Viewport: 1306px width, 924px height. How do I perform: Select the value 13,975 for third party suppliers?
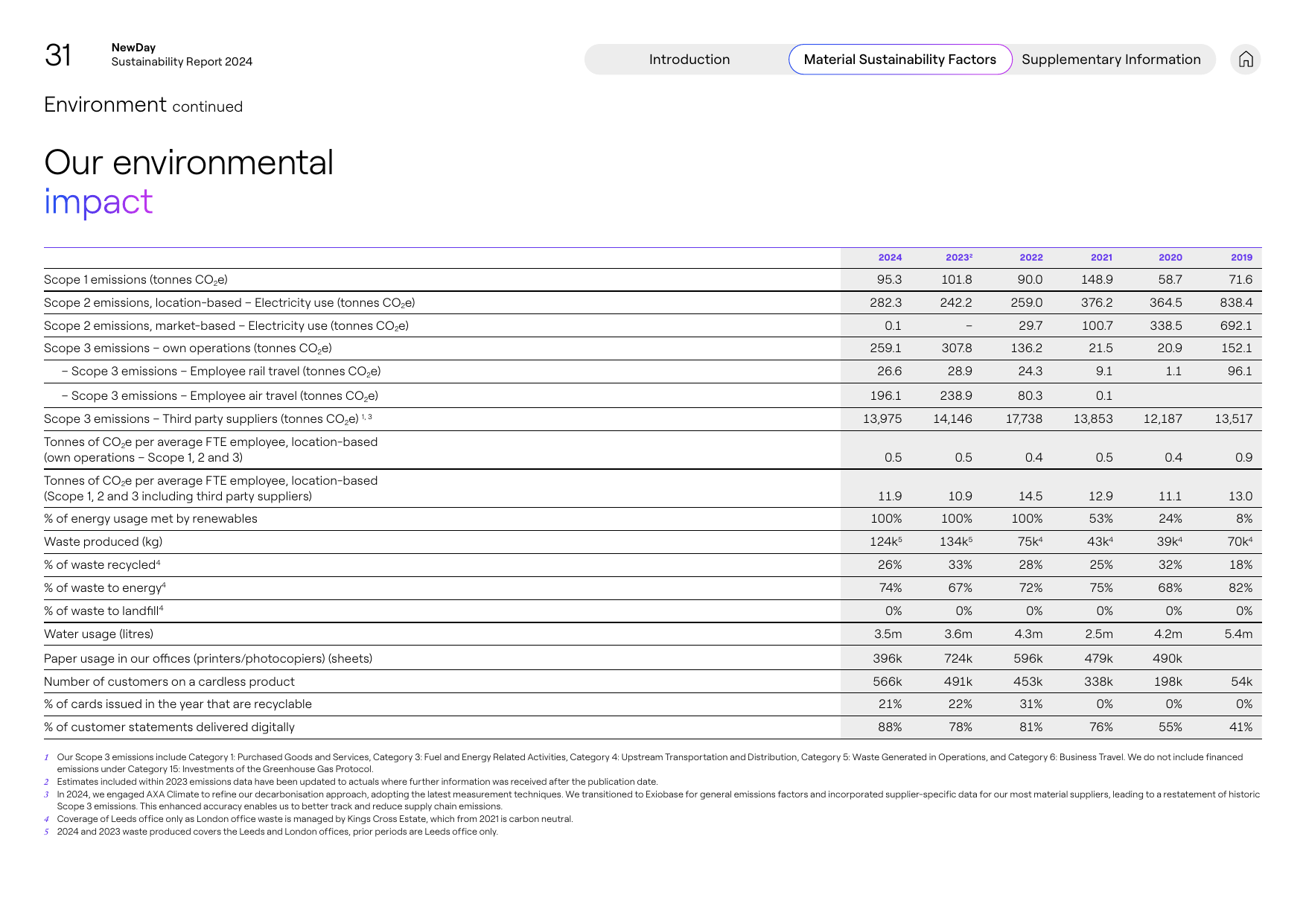point(882,418)
